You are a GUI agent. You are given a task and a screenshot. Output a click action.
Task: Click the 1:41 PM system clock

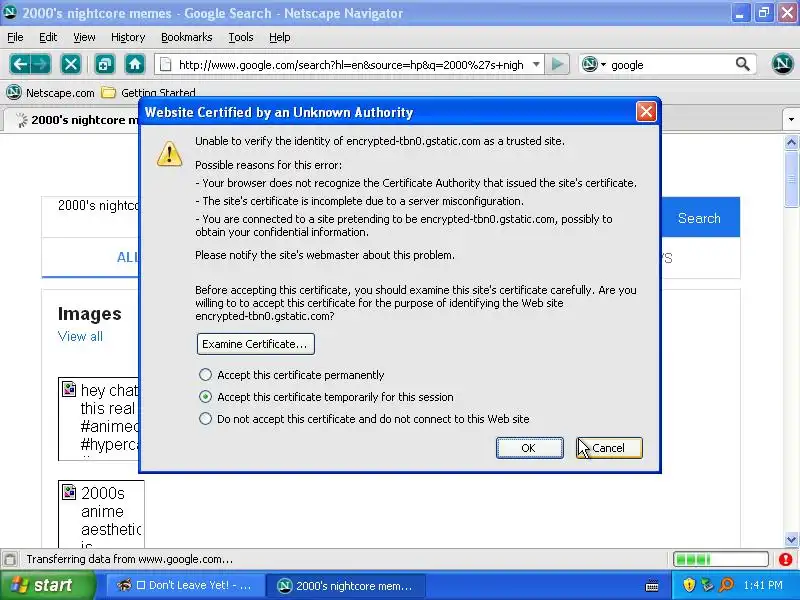pos(762,585)
